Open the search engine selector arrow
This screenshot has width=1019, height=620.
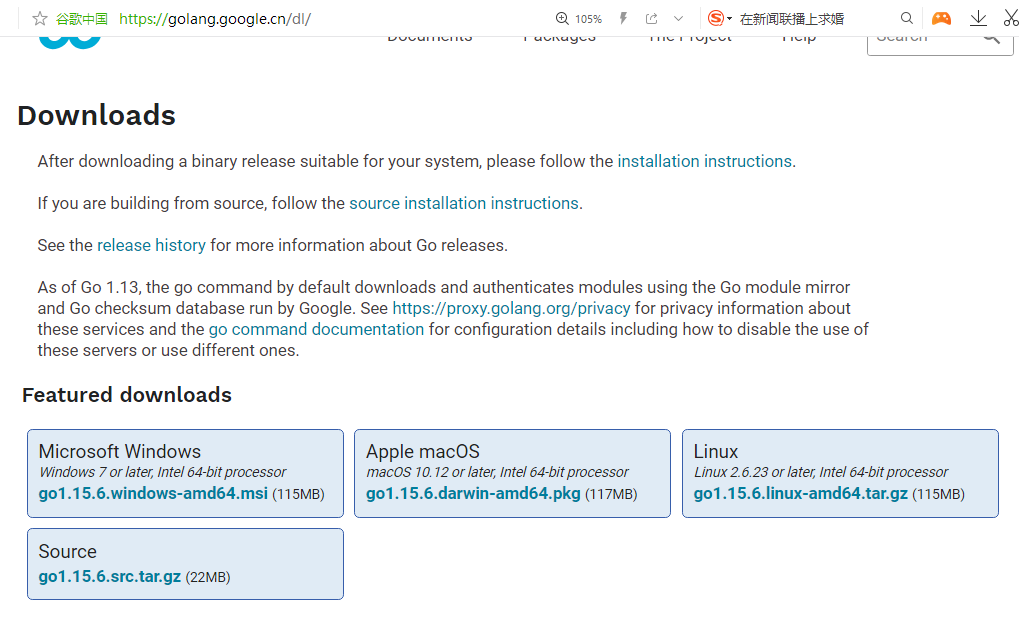[729, 19]
